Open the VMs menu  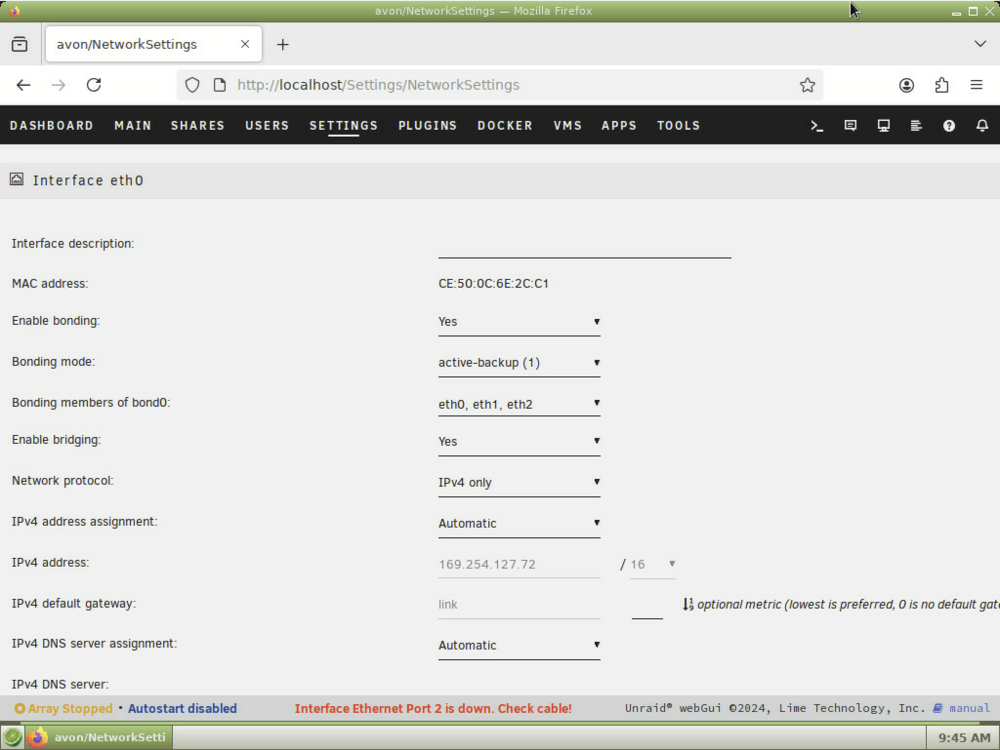pos(568,126)
